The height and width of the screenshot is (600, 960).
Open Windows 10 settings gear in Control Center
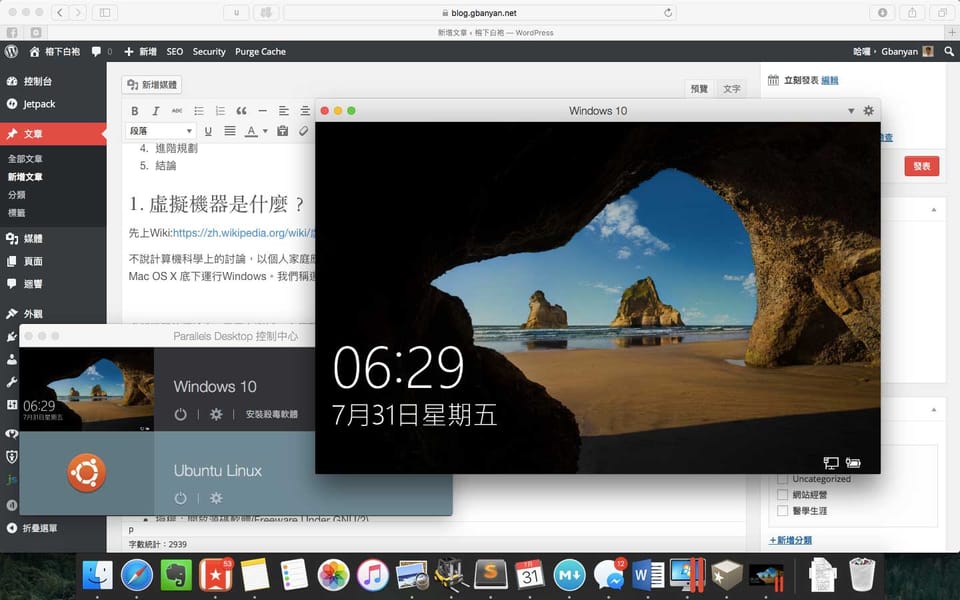coord(216,414)
